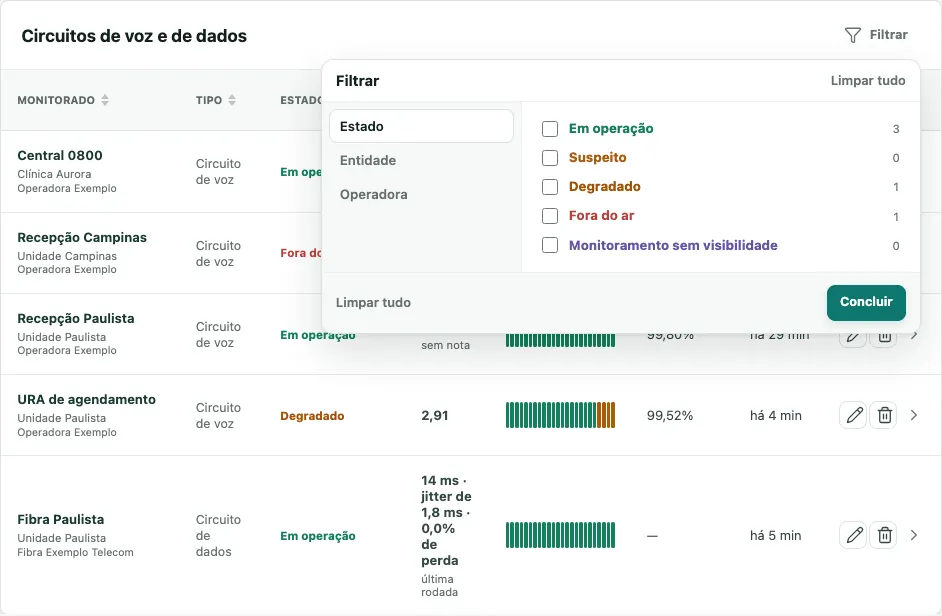Sort by TIPO column arrows
Screen dimensions: 942x616
tap(232, 100)
